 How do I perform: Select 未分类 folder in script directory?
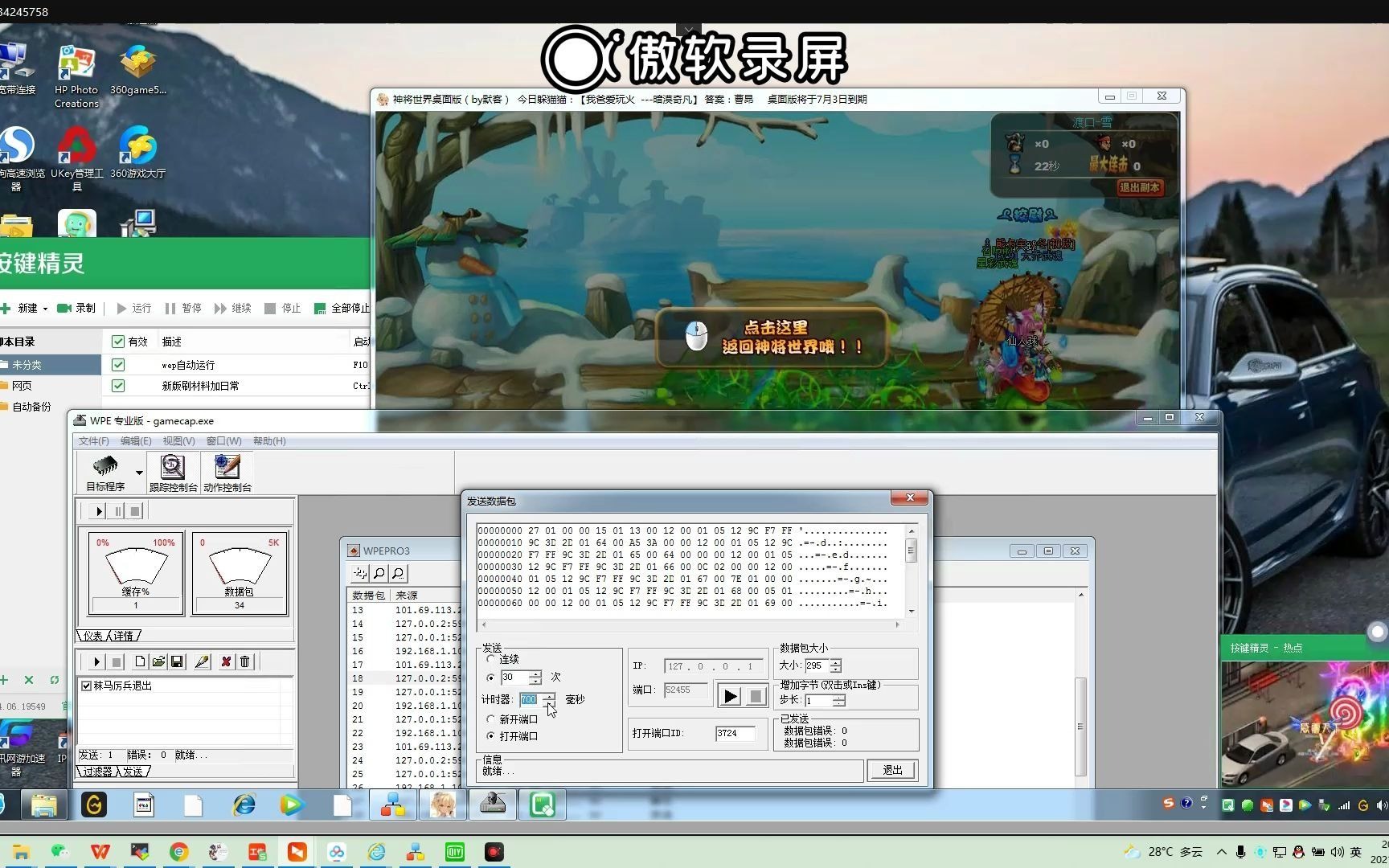click(x=50, y=365)
